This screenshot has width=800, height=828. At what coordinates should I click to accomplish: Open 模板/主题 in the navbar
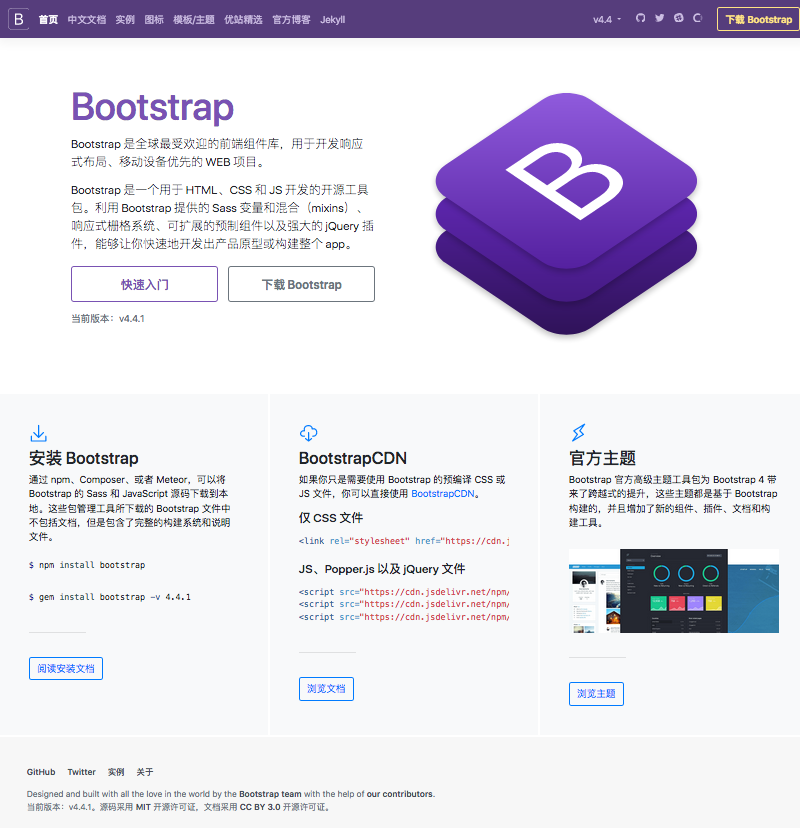point(194,20)
